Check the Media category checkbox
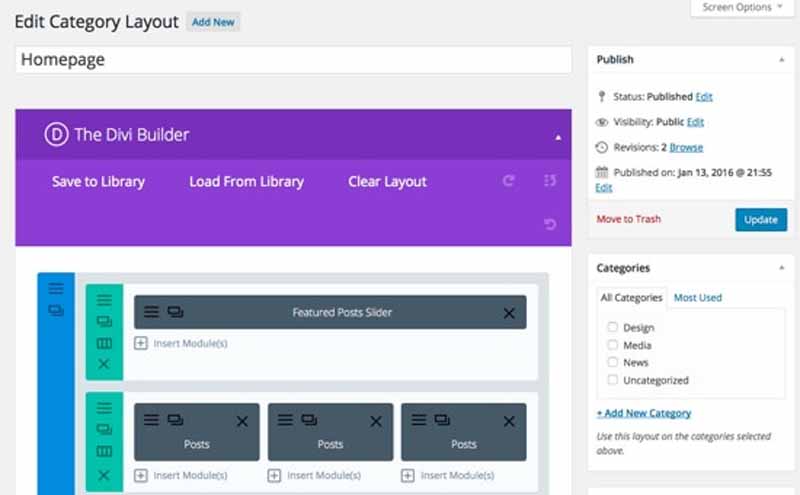 point(612,344)
